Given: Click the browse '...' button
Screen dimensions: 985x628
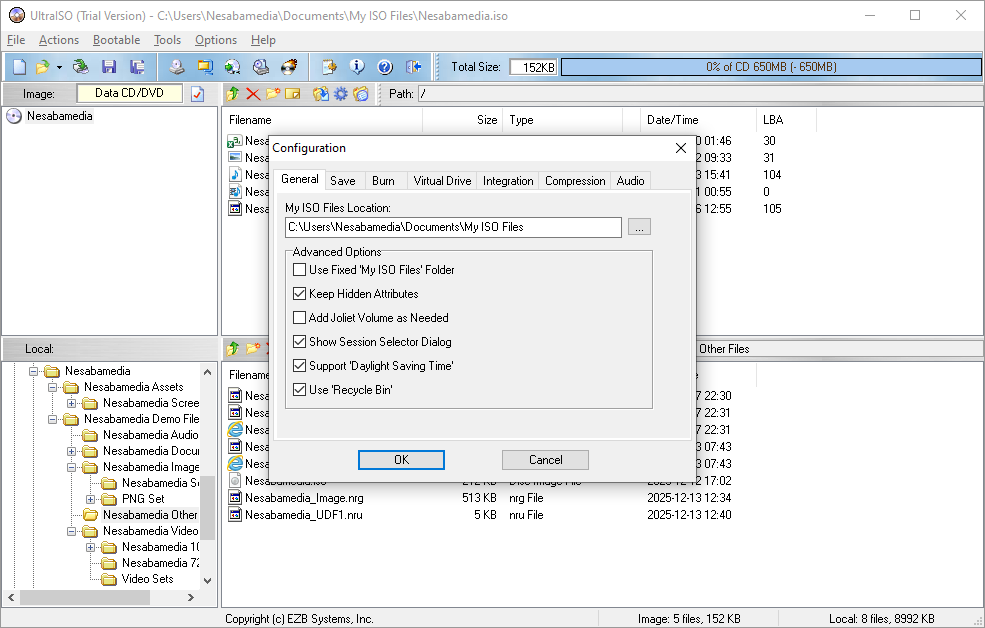Looking at the screenshot, I should tap(639, 227).
